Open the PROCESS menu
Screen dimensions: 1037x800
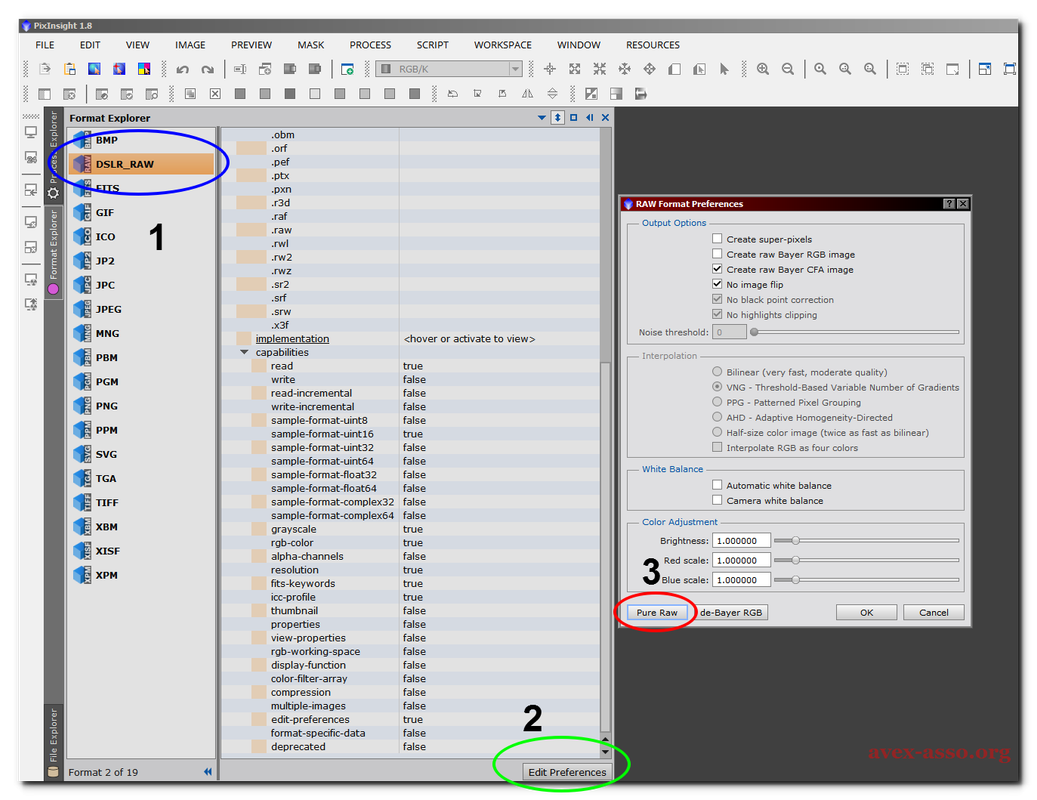pyautogui.click(x=370, y=45)
